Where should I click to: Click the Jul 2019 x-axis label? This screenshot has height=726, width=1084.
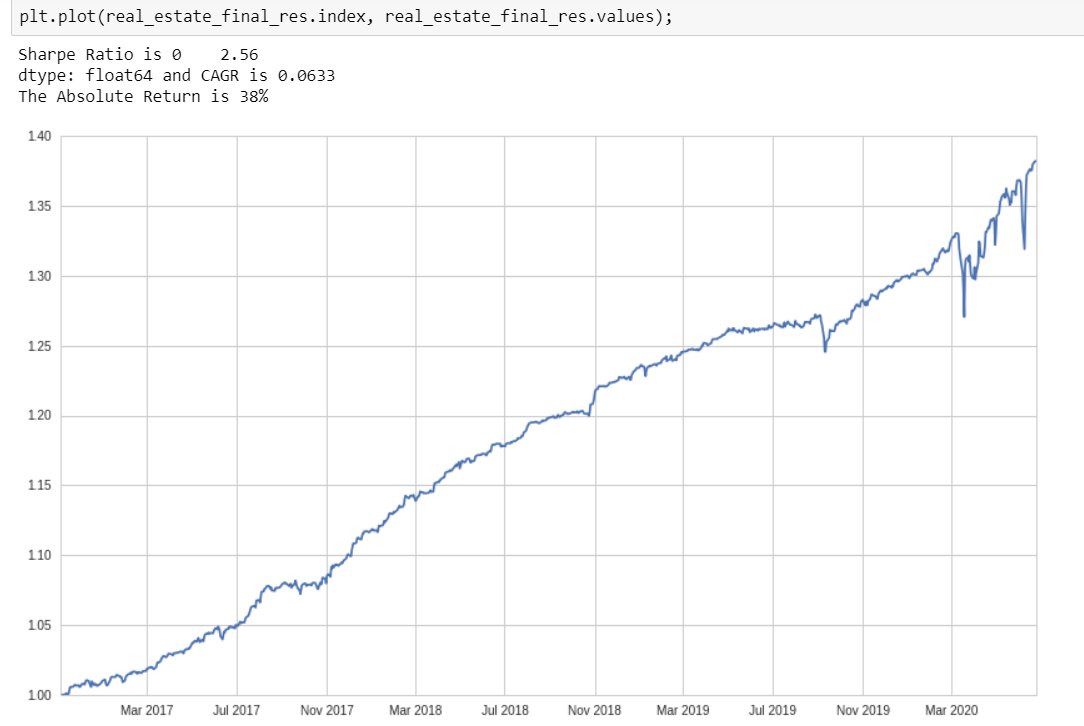[773, 710]
